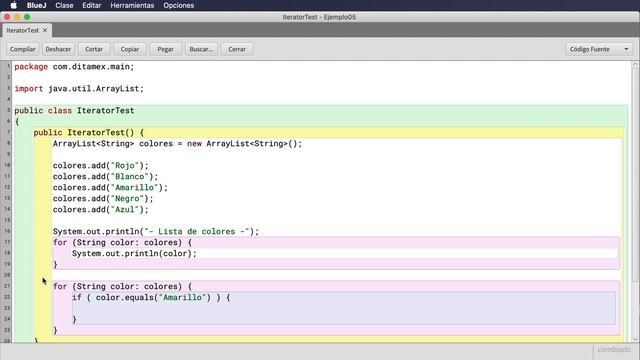Click the yellow minimize window button
The height and width of the screenshot is (360, 640).
[x=17, y=17]
